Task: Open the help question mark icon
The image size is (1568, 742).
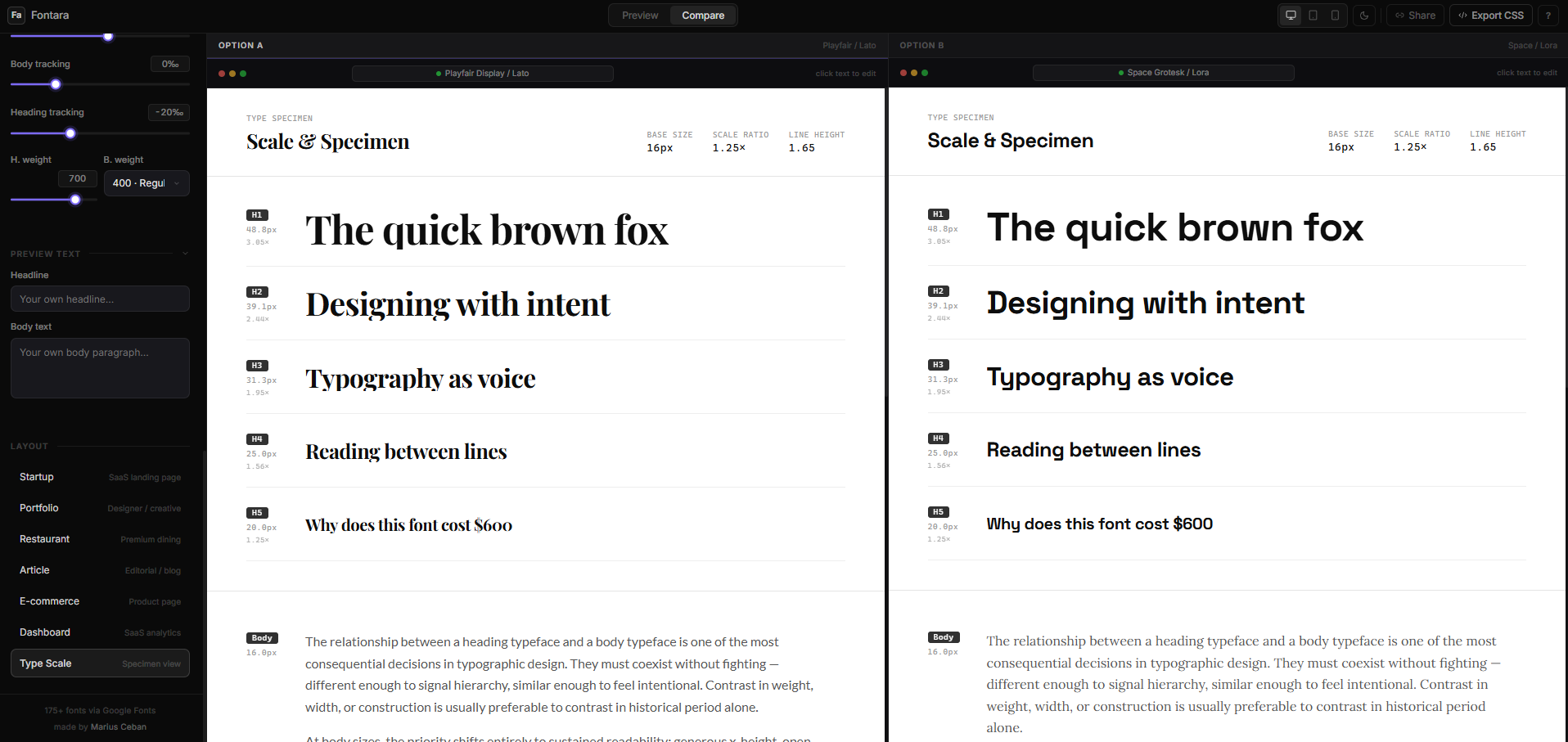Action: click(x=1548, y=15)
